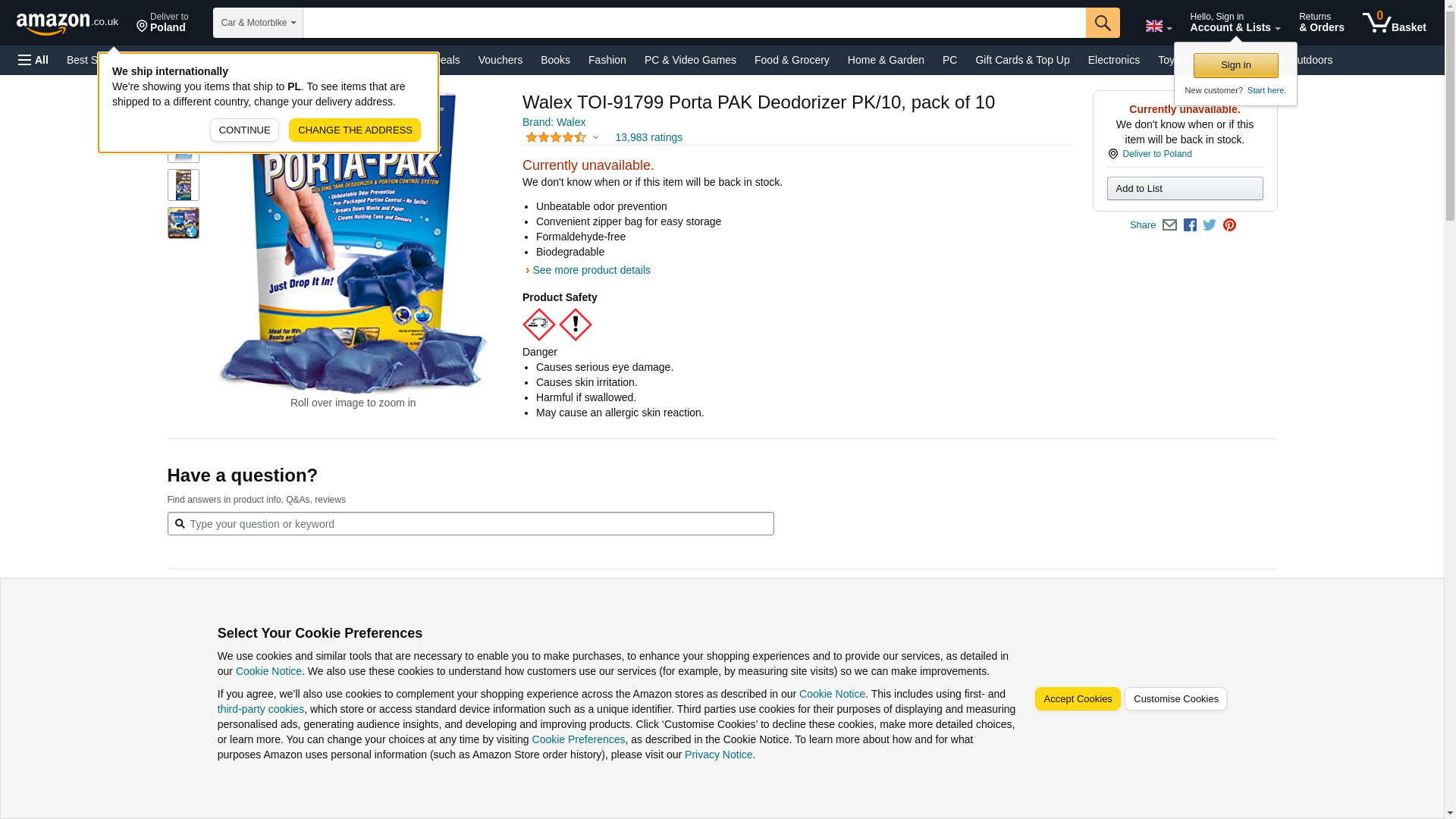
Task: Select the bottom product thumbnail image
Action: pos(184,223)
